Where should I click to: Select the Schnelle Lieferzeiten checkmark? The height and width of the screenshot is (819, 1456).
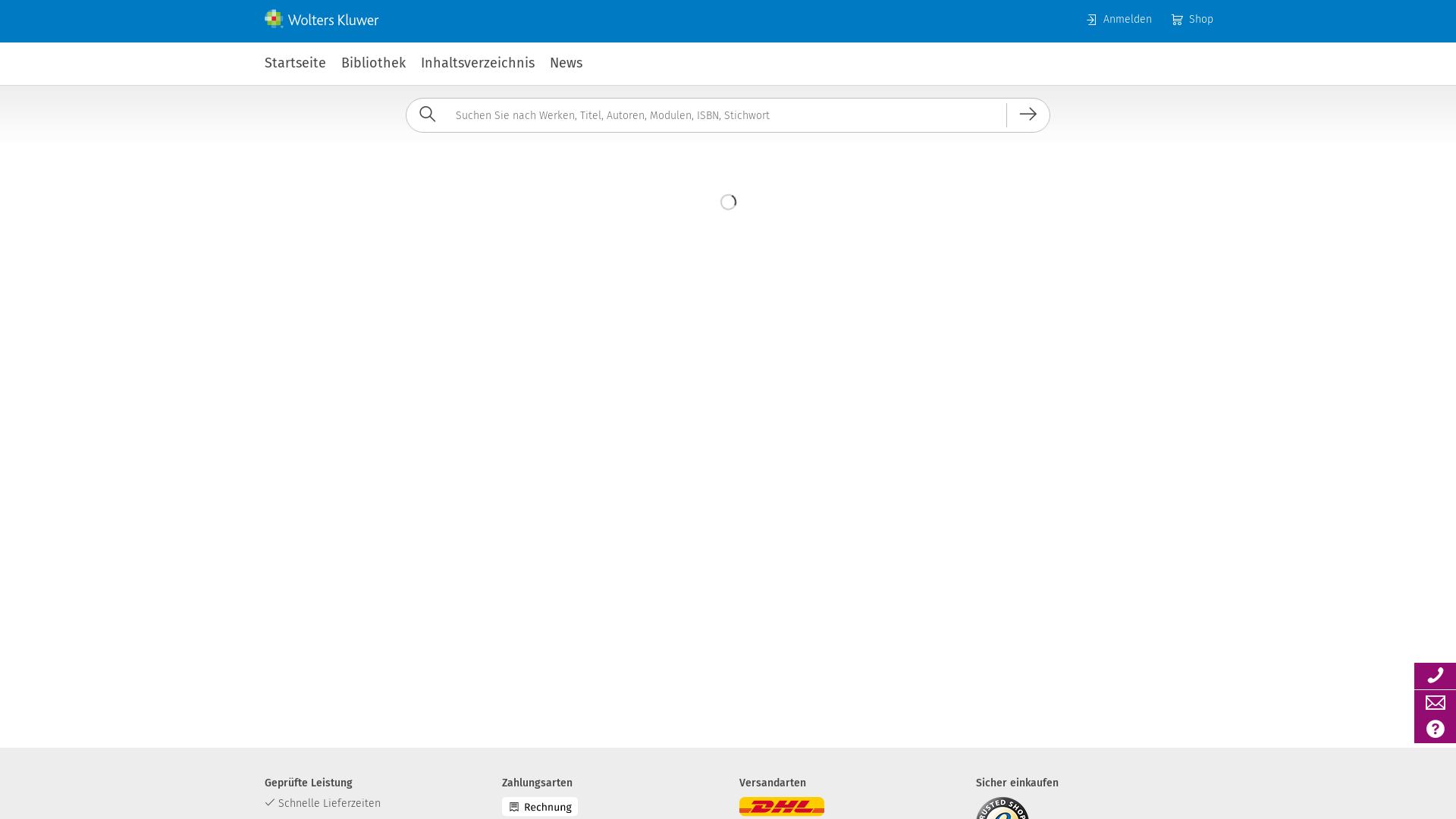pos(268,802)
